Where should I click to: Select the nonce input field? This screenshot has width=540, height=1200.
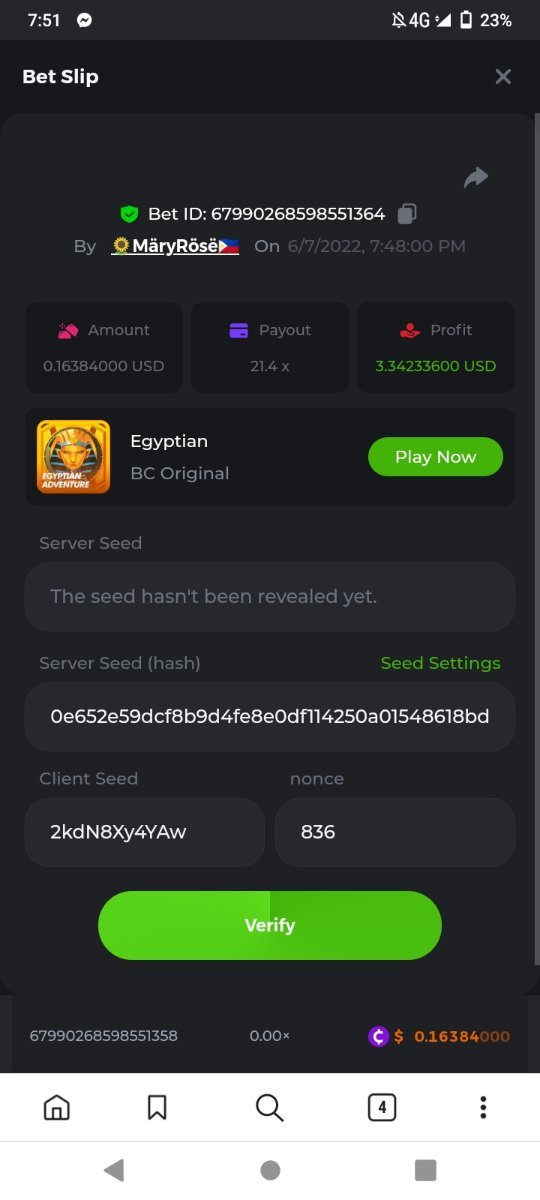point(395,832)
